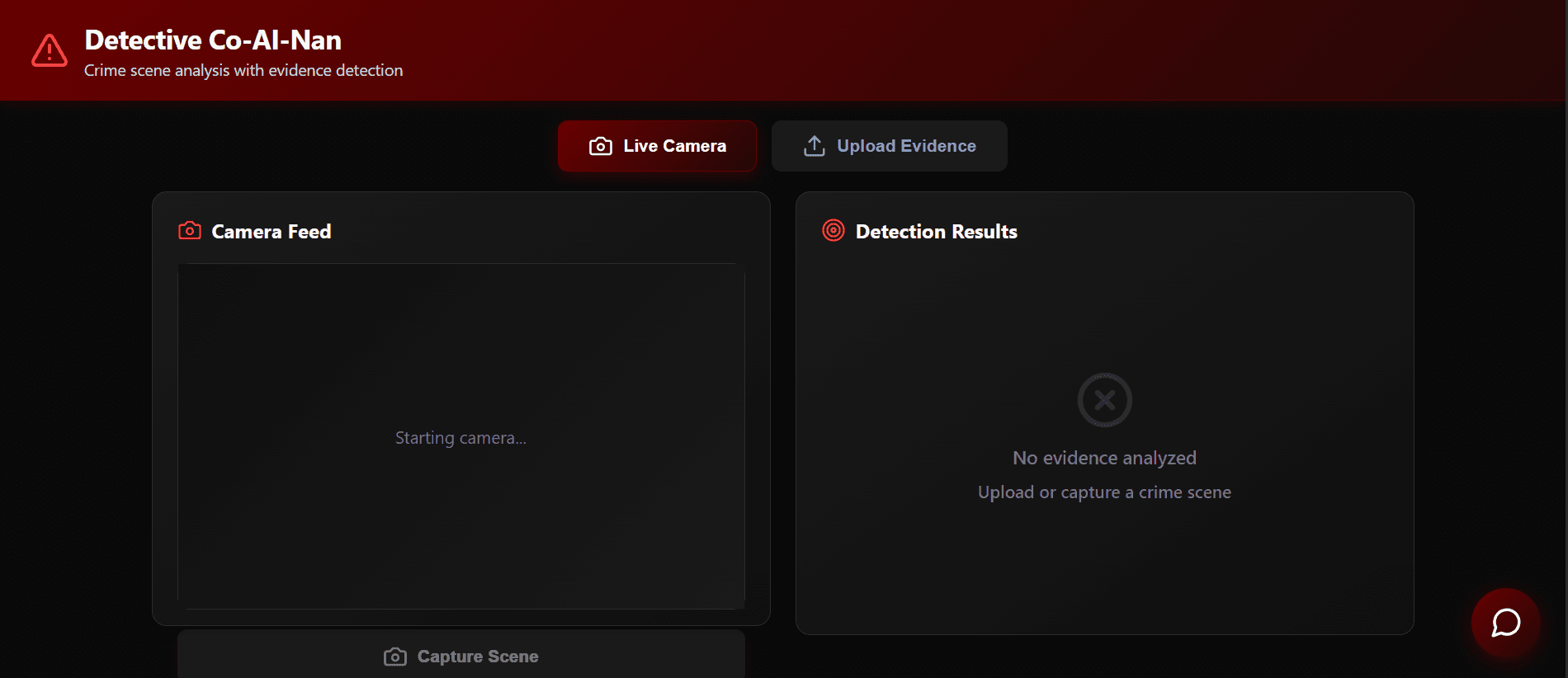Click the camera icon in Live Camera tab

600,146
